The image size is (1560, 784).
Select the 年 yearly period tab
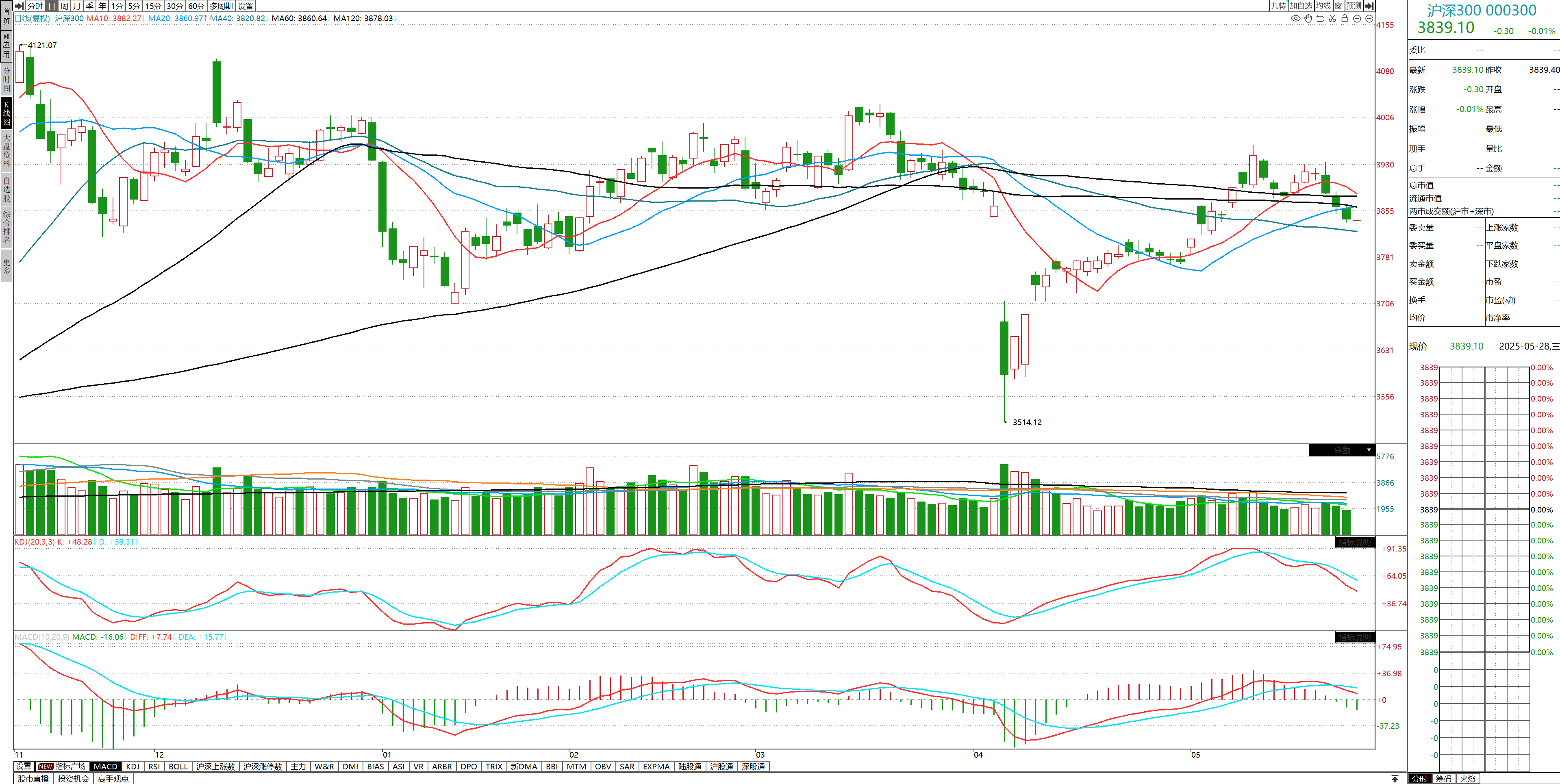[102, 5]
